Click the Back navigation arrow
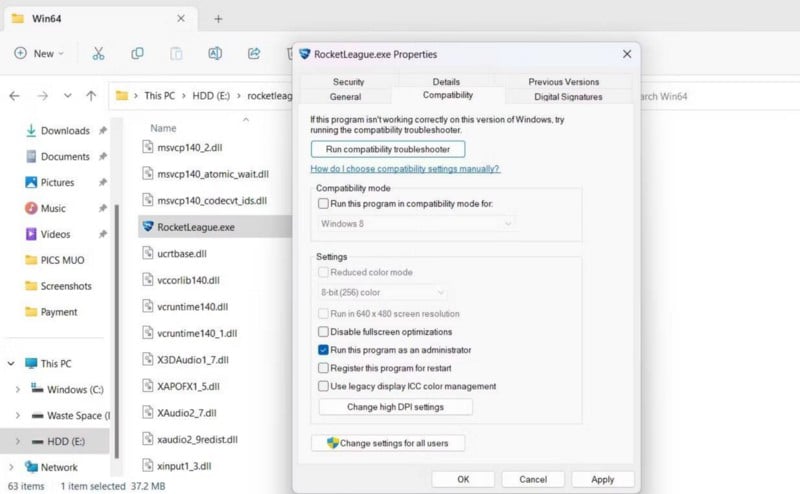This screenshot has width=800, height=494. pyautogui.click(x=14, y=96)
